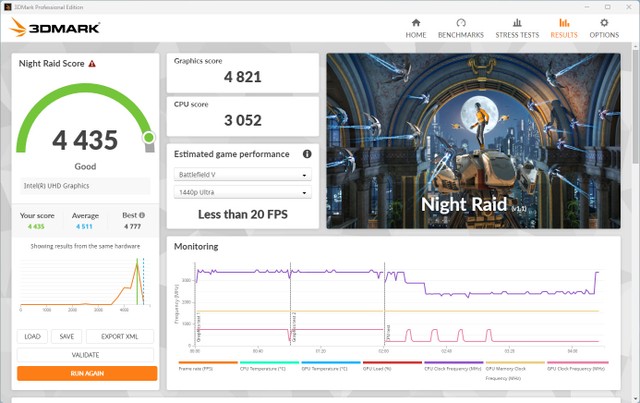Open the STRESS TESTS tab
Viewport: 640px width, 403px height.
[x=517, y=29]
